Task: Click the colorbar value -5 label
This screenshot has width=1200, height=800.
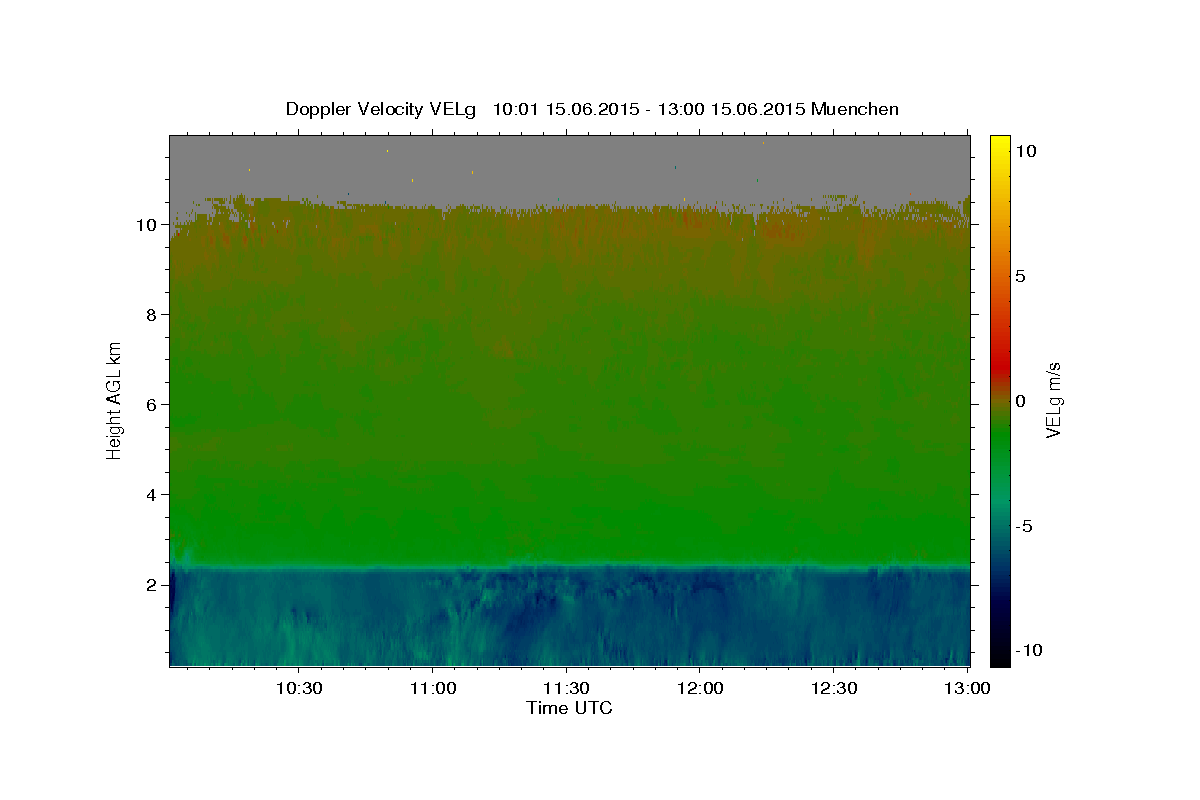Action: pyautogui.click(x=1024, y=526)
